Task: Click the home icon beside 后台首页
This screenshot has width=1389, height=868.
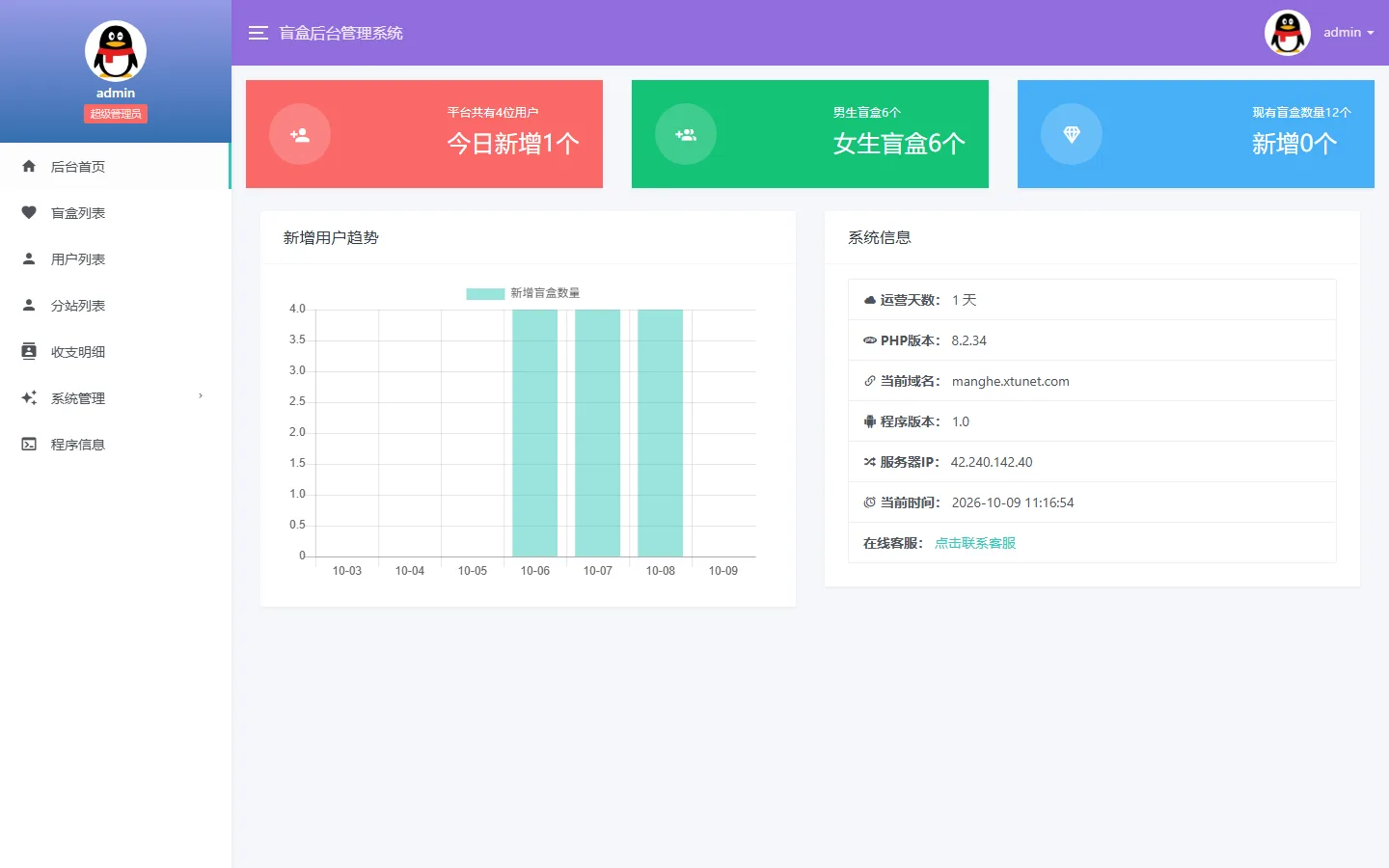Action: (29, 166)
